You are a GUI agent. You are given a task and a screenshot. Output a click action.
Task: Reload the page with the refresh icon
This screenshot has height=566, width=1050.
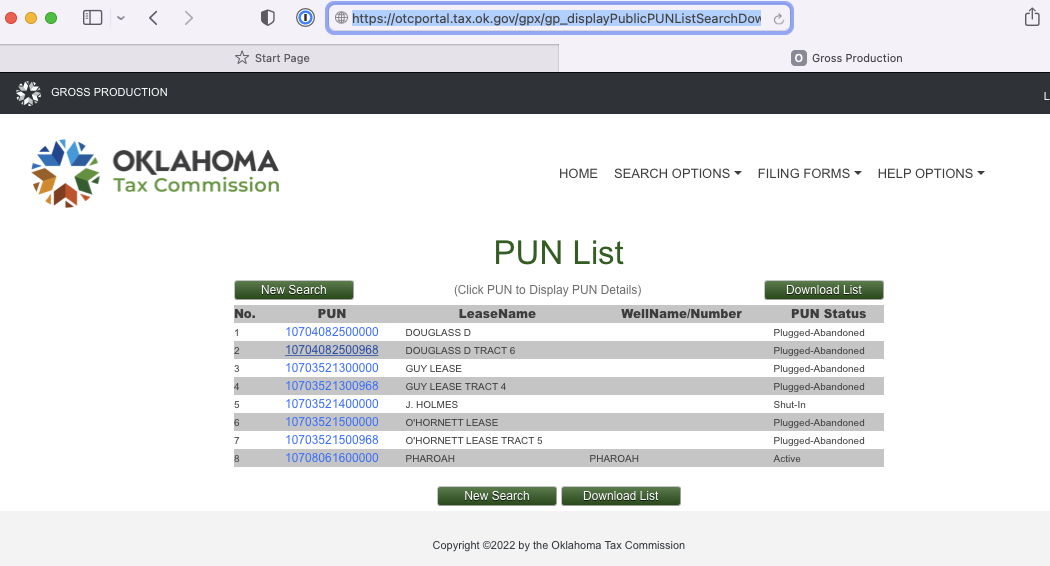tap(777, 19)
